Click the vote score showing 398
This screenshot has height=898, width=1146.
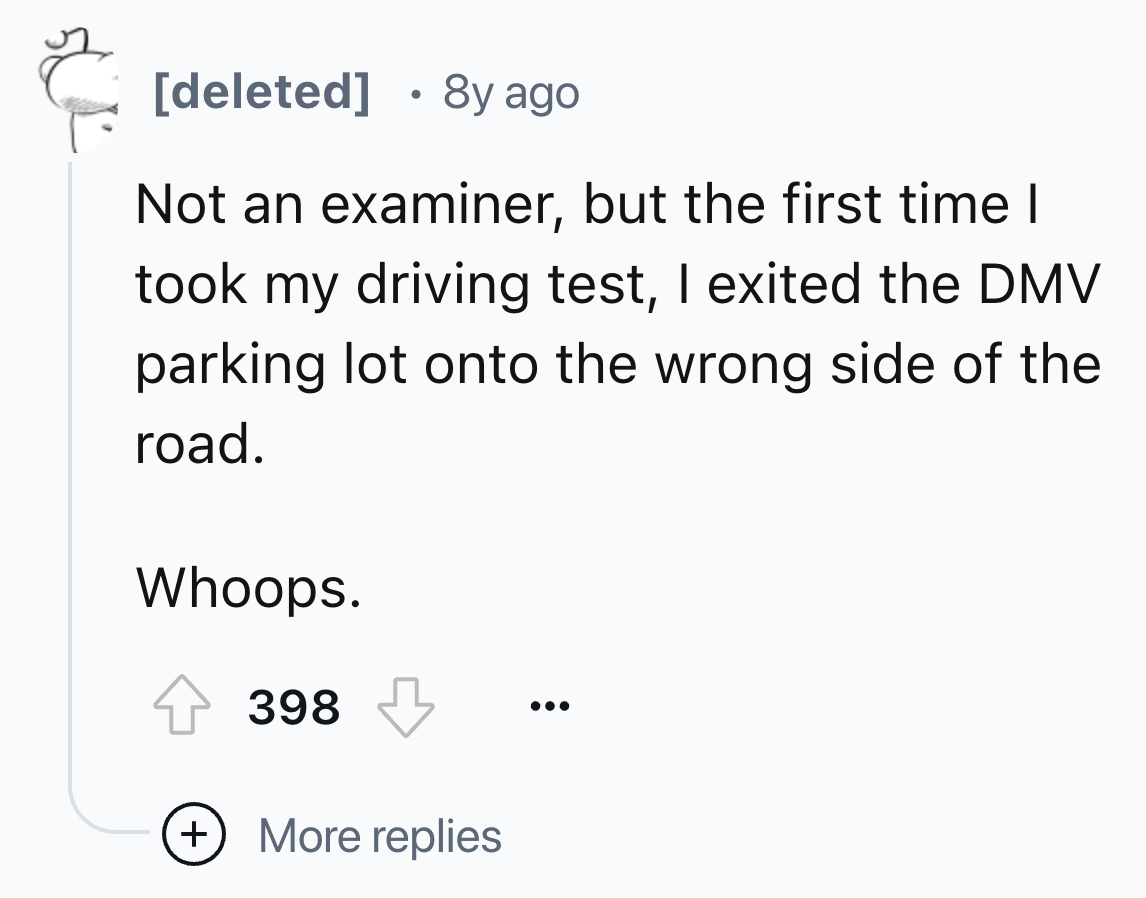click(295, 707)
